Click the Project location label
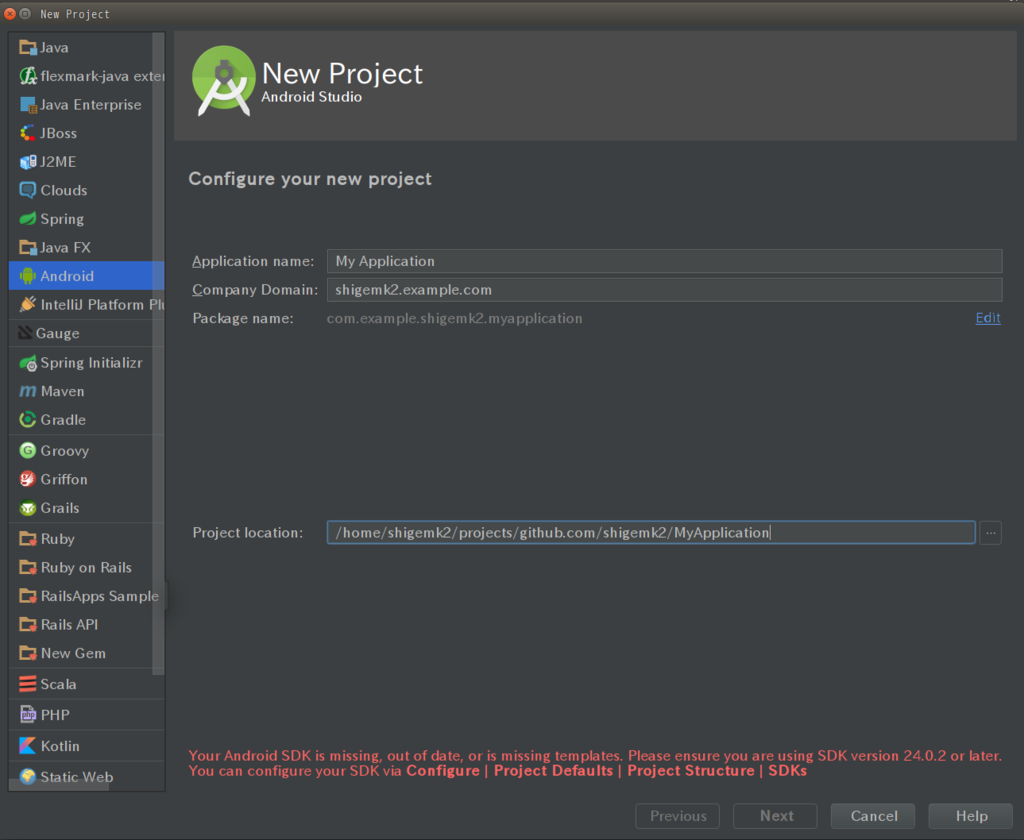The image size is (1024, 840). click(248, 533)
